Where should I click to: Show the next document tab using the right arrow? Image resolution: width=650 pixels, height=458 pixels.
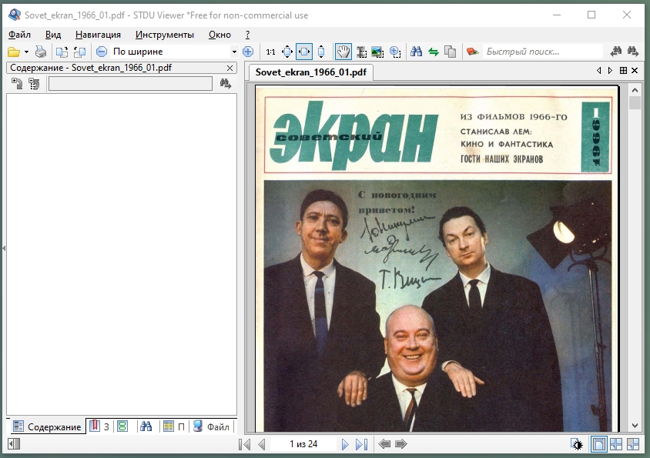pyautogui.click(x=610, y=70)
